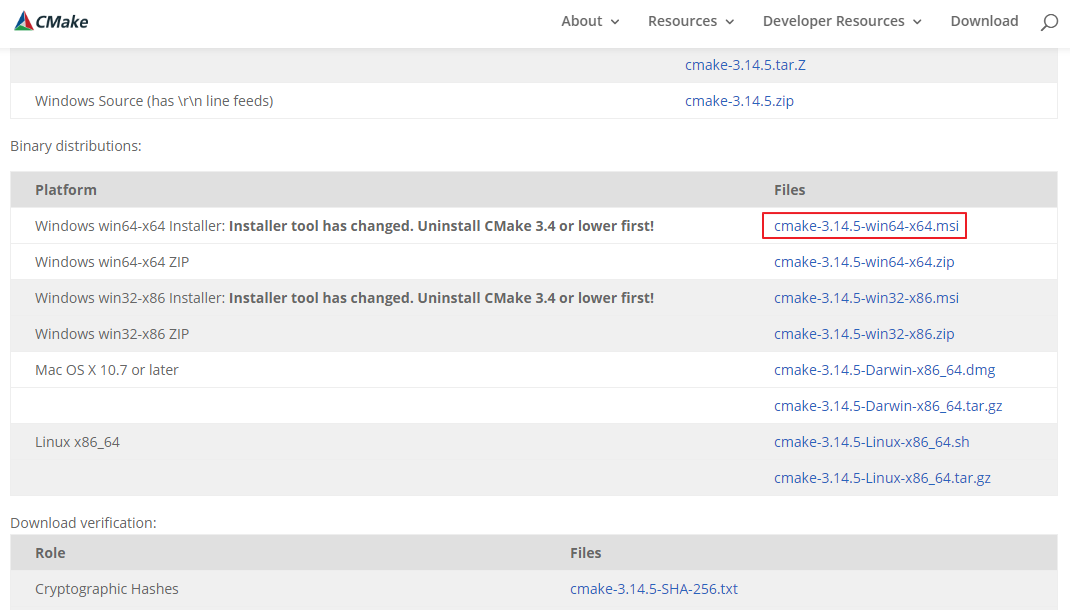The image size is (1070, 610).
Task: Click the binary table 'Files' column header
Action: [790, 190]
